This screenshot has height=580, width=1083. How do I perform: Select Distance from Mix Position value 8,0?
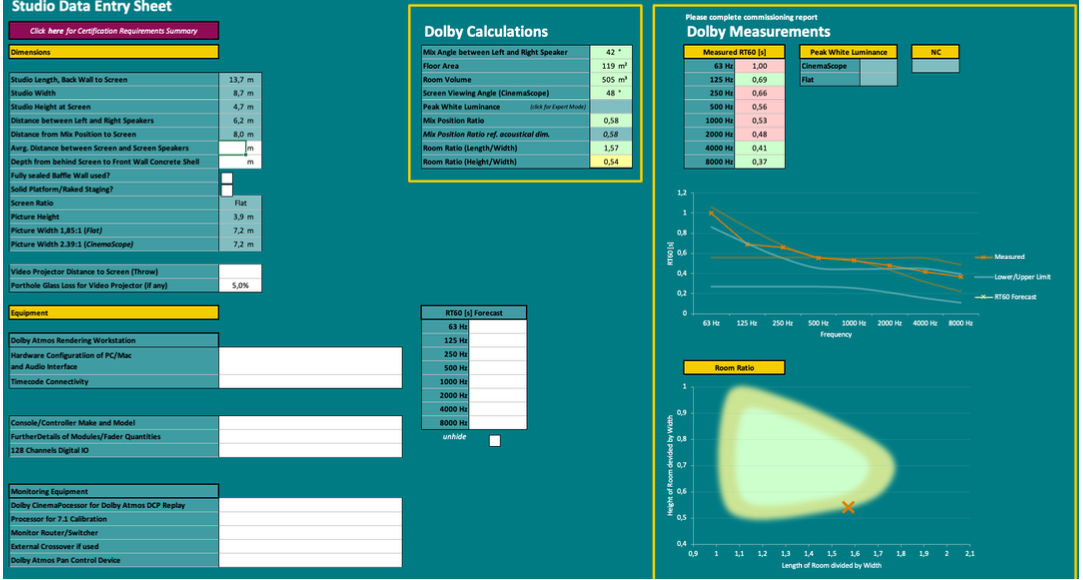pyautogui.click(x=240, y=135)
